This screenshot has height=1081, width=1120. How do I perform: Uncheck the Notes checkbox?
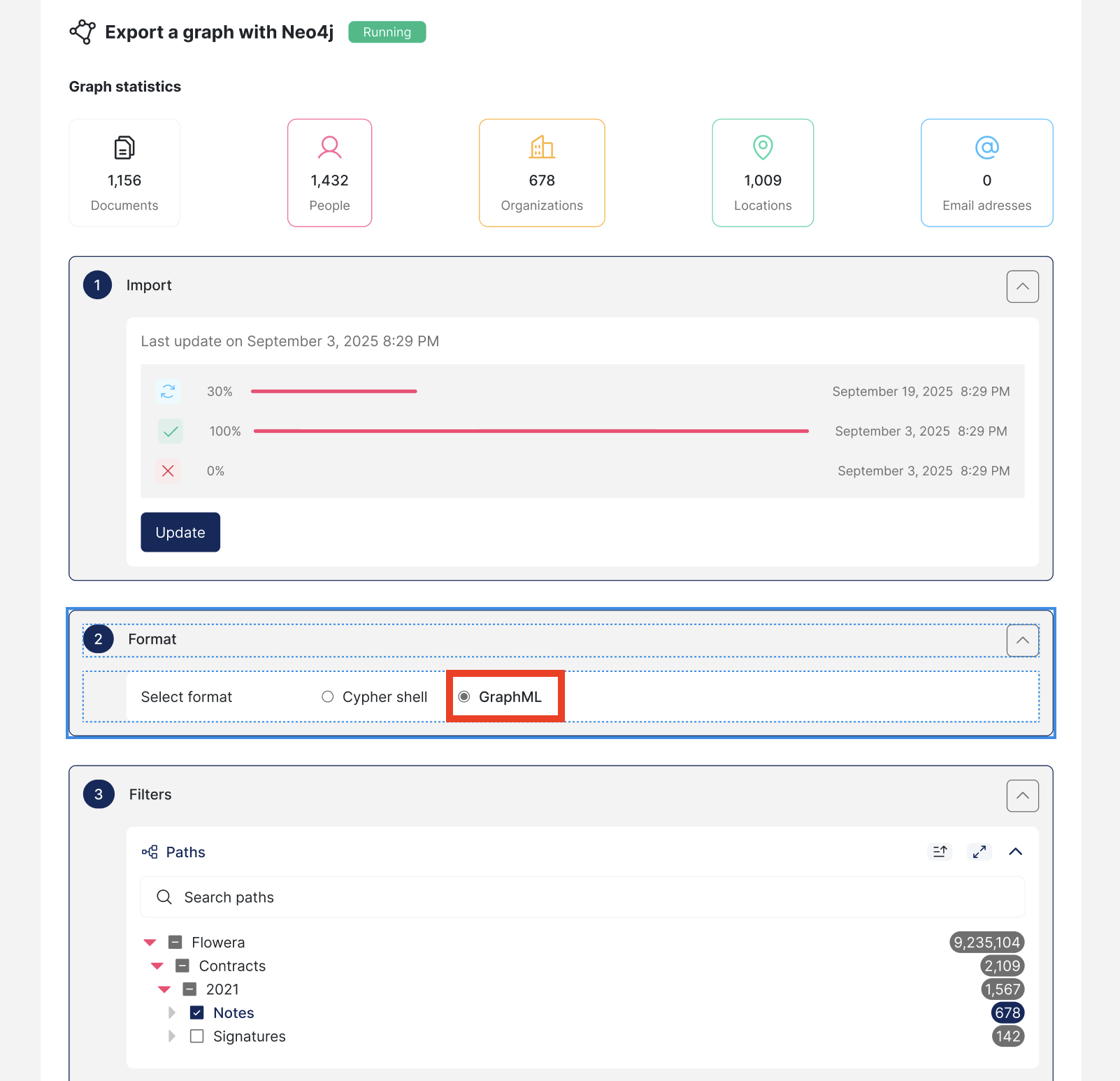196,1012
